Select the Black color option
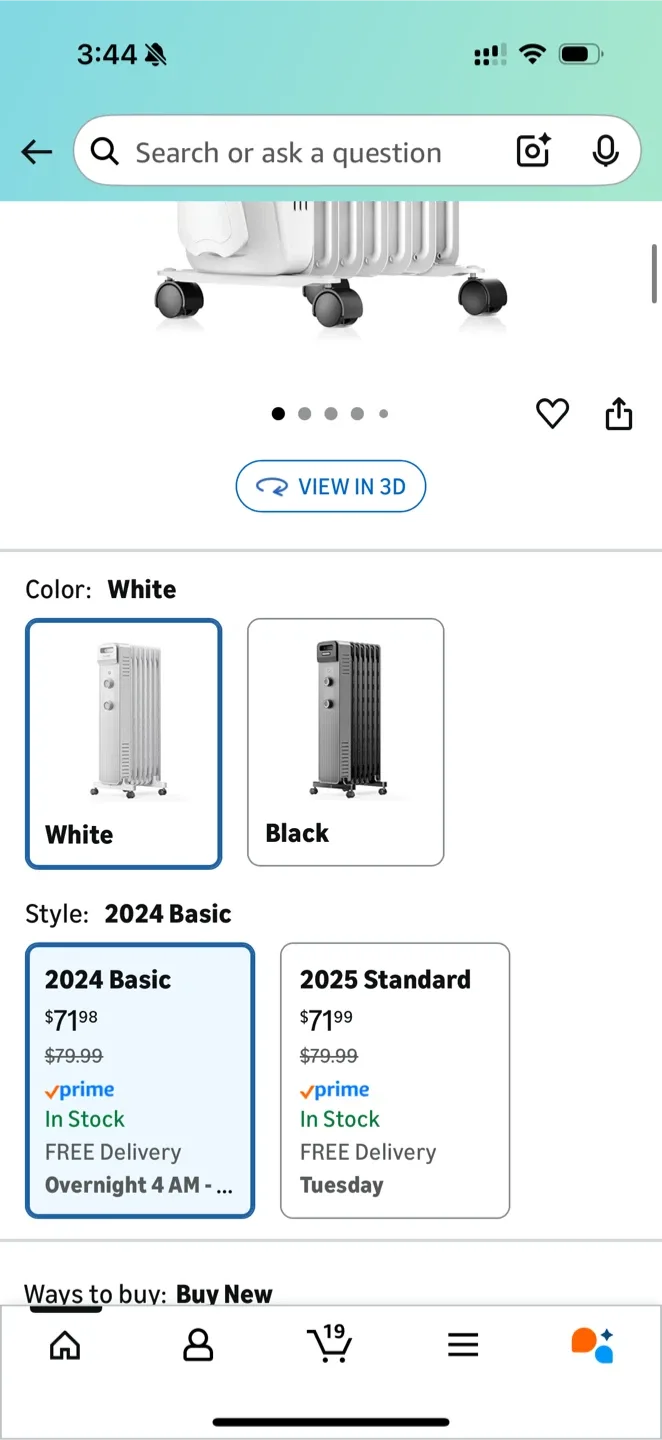The width and height of the screenshot is (662, 1440). point(345,742)
